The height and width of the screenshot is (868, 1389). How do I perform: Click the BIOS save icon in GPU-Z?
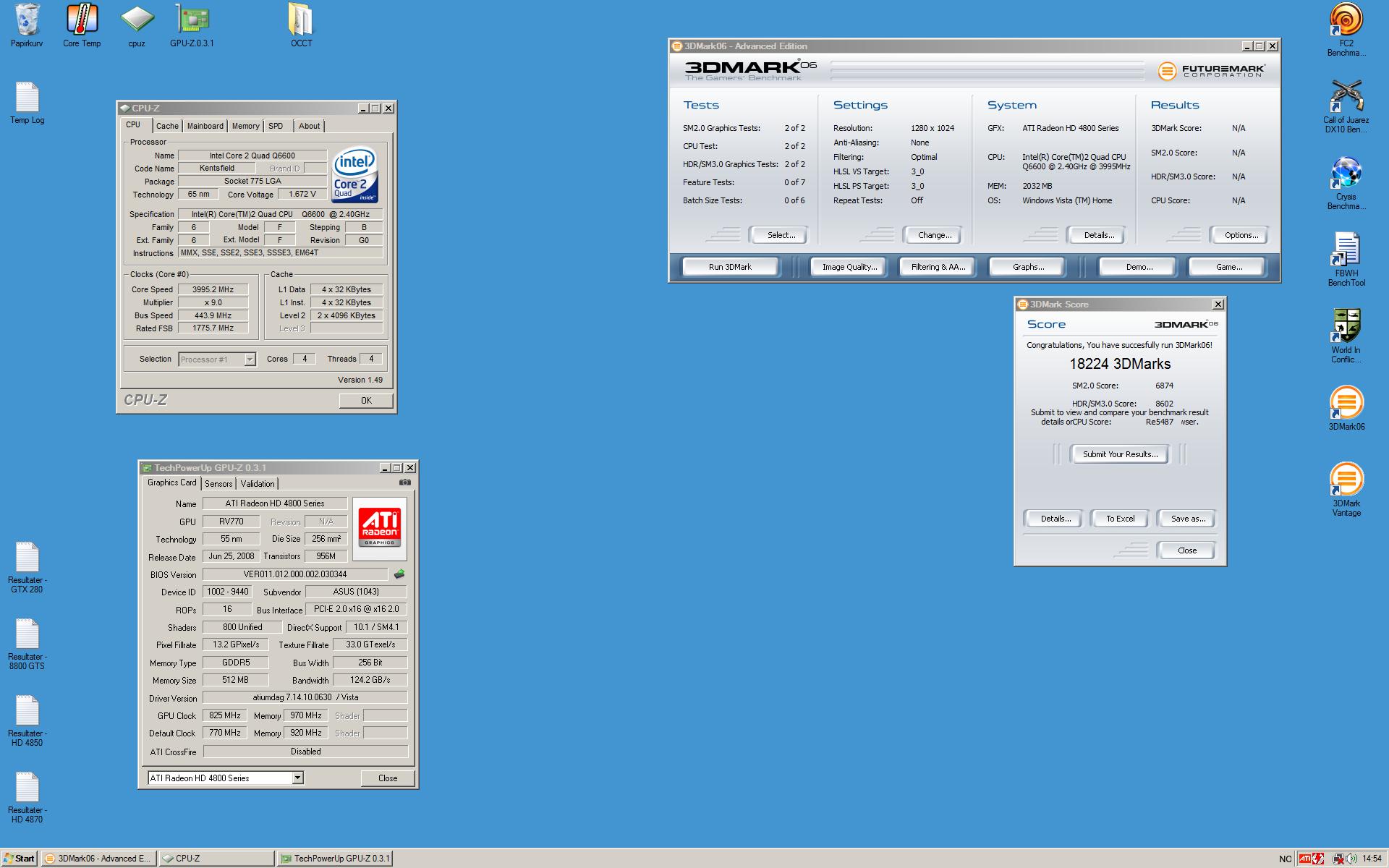[x=399, y=574]
